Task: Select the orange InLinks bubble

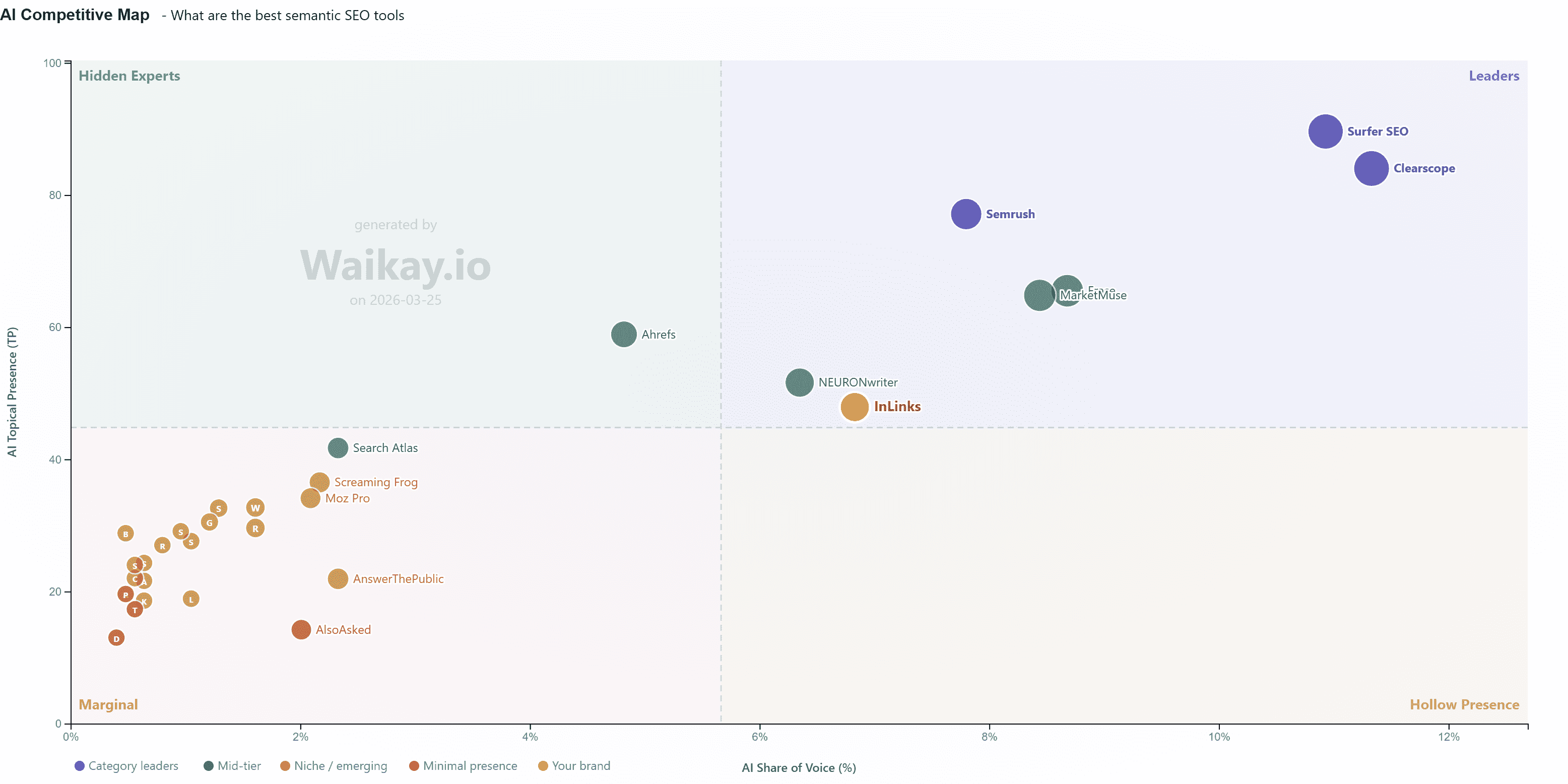Action: [854, 407]
